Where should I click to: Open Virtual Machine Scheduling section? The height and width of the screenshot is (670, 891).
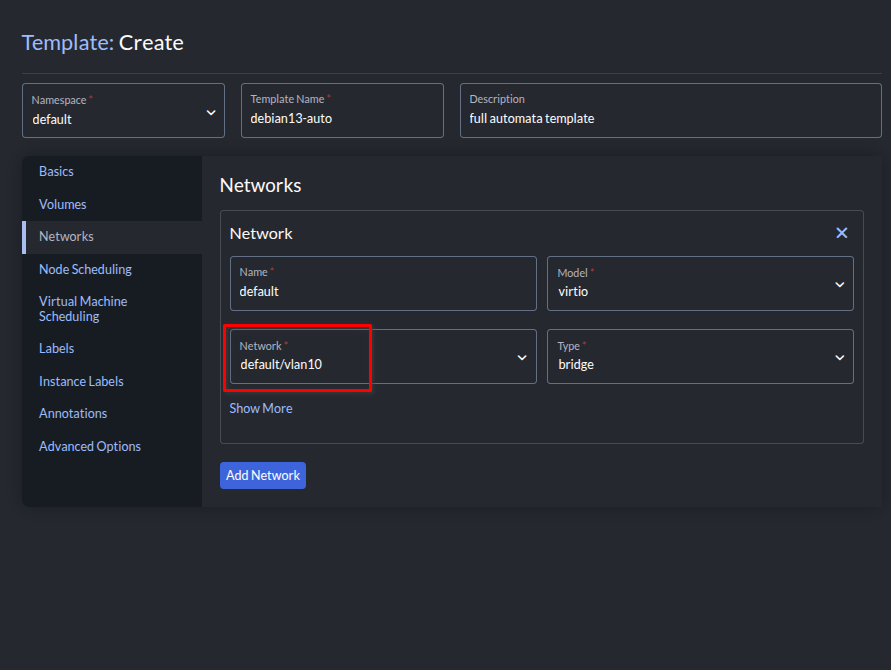click(83, 309)
